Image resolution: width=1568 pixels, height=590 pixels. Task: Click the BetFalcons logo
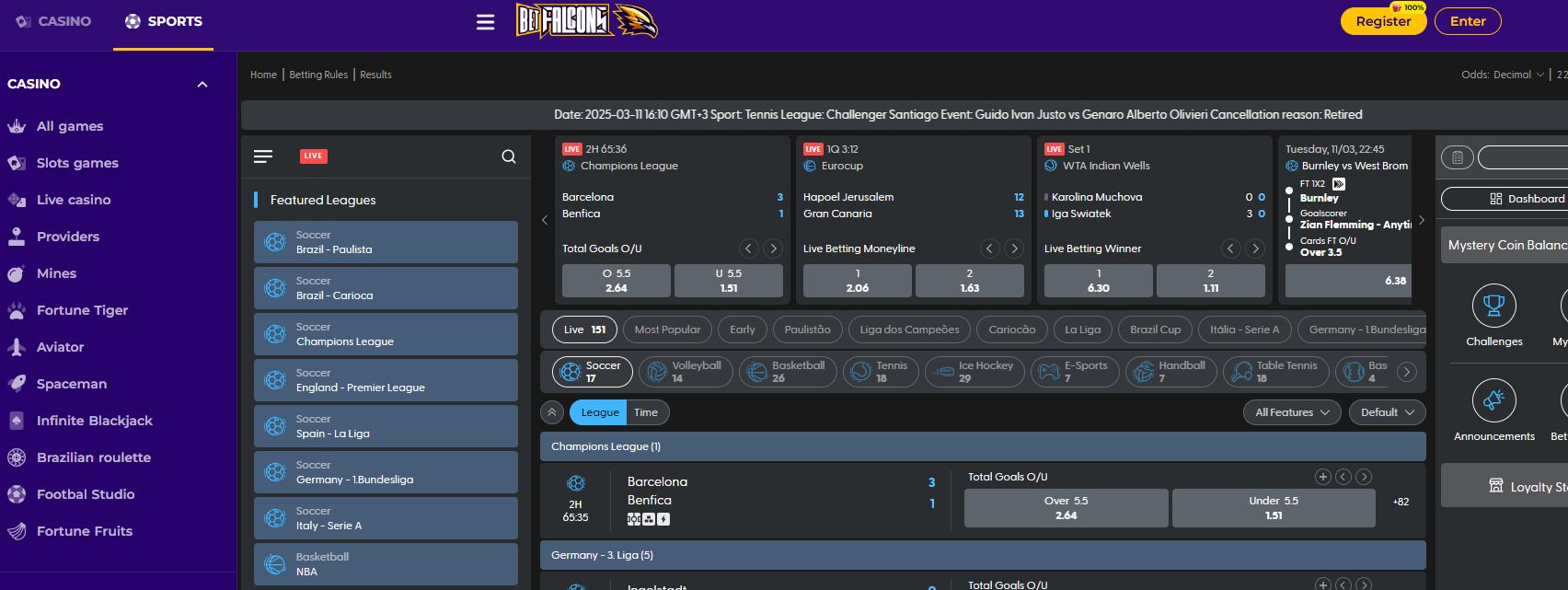point(587,20)
